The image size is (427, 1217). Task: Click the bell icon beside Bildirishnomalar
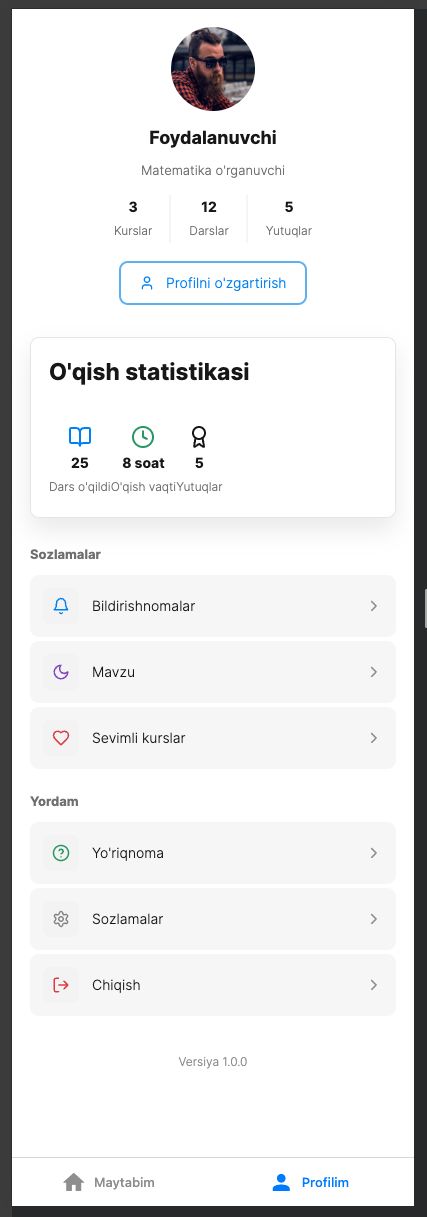click(61, 606)
